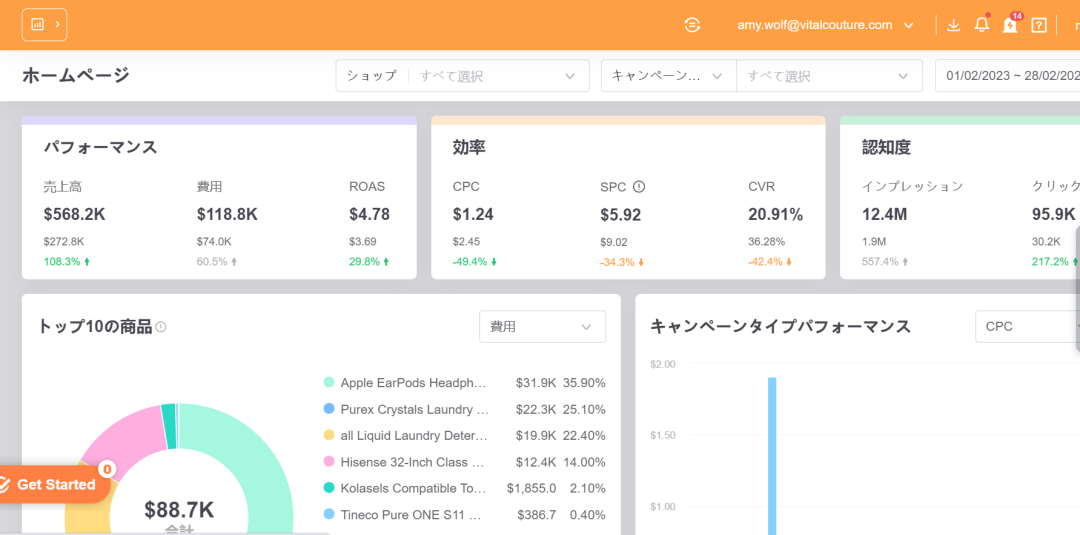Click the 認知度 card heading
The width and height of the screenshot is (1080, 535).
886,147
